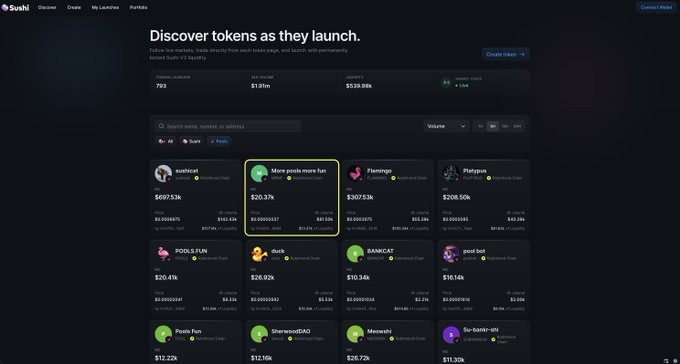Select the 12h timeframe toggle
Image resolution: width=680 pixels, height=364 pixels.
tap(504, 126)
